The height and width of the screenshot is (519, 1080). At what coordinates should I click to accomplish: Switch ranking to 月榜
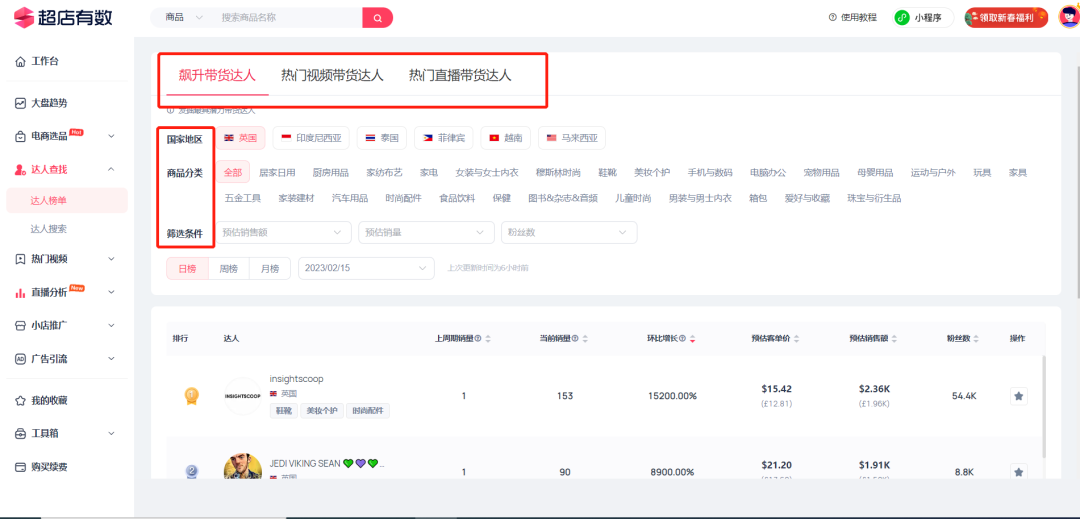[x=270, y=268]
